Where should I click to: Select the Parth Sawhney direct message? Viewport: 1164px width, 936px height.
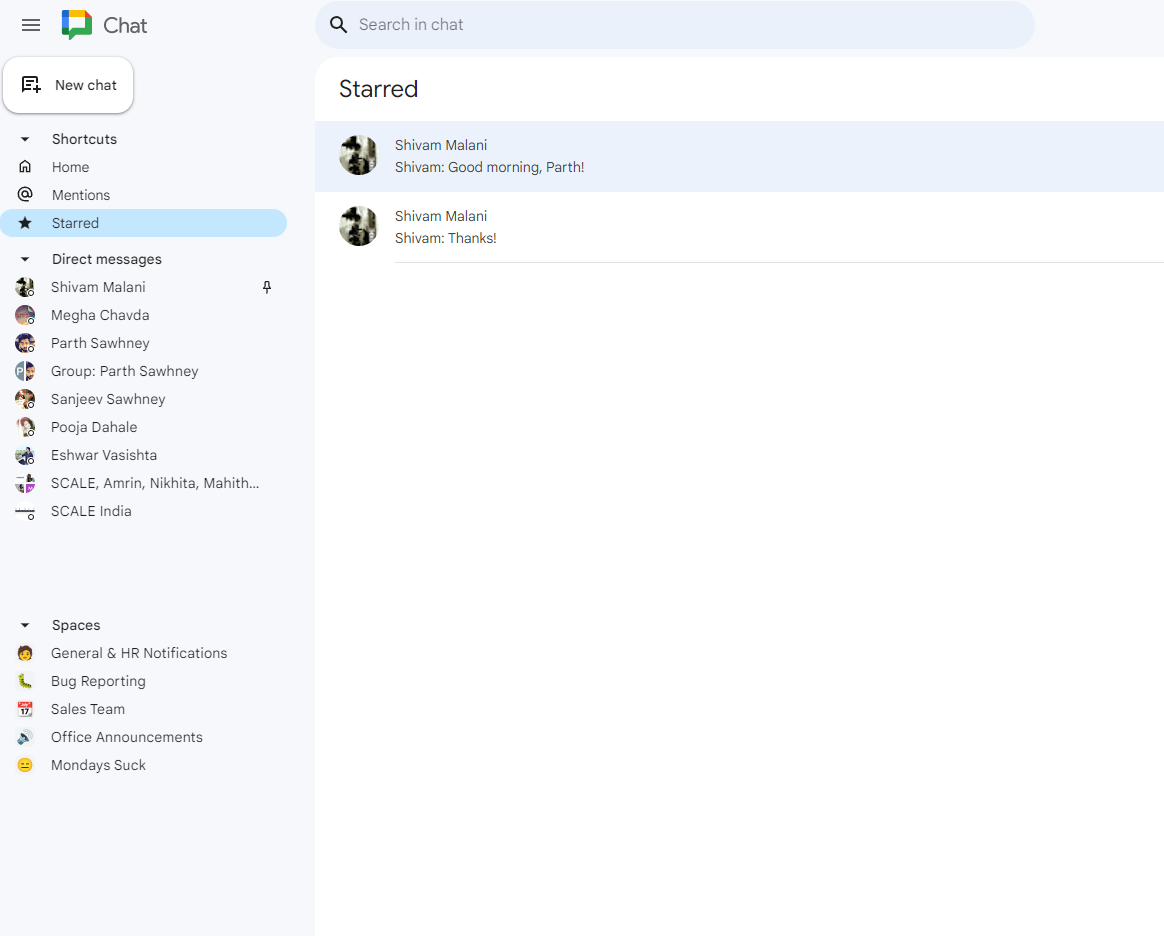pyautogui.click(x=100, y=342)
